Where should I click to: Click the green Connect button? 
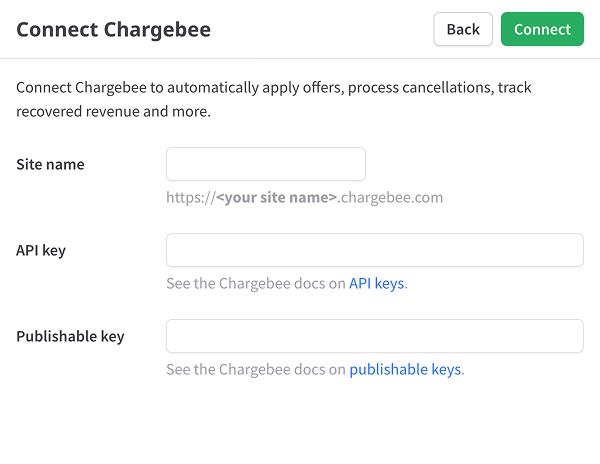pyautogui.click(x=542, y=29)
